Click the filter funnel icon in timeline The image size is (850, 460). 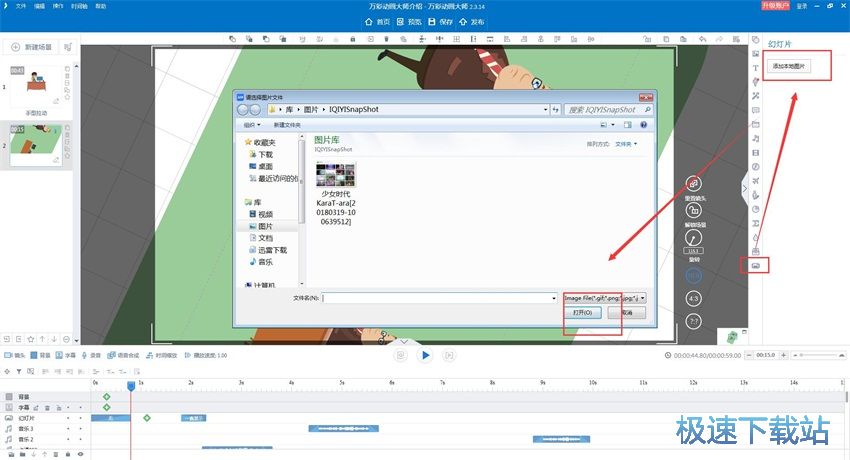click(x=18, y=372)
